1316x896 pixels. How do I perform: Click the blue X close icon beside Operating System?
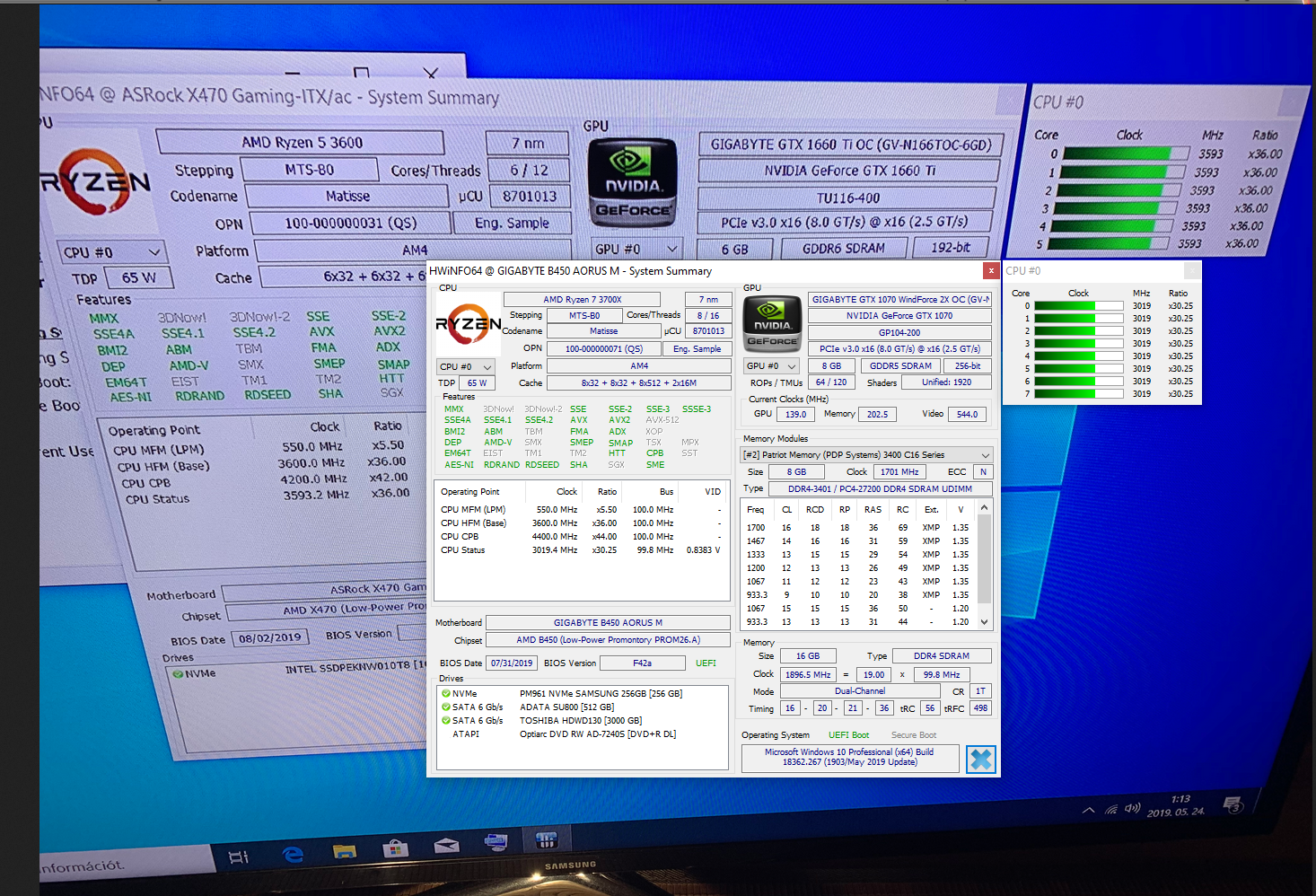(x=981, y=760)
